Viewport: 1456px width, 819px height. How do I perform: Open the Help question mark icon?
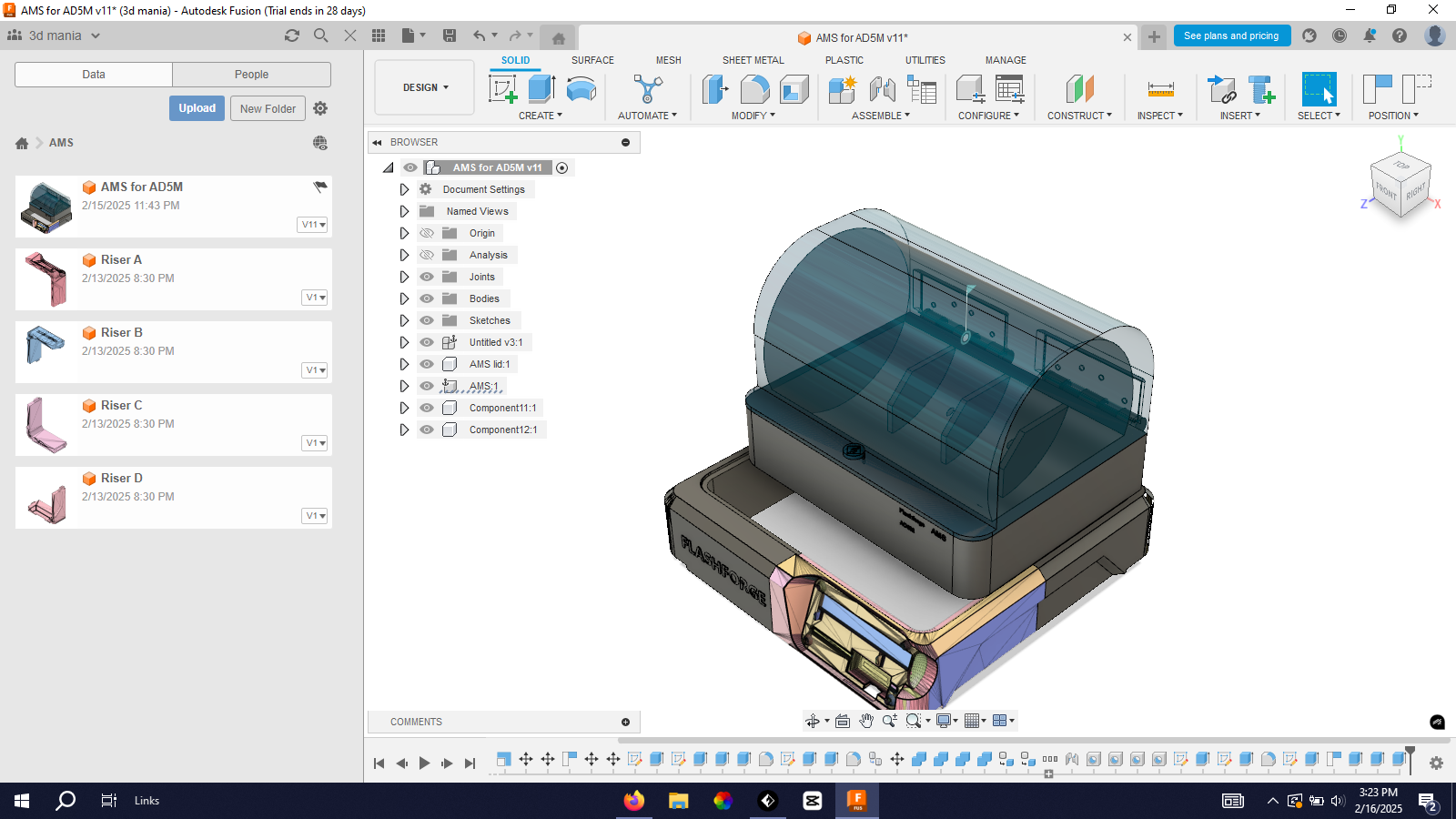click(1400, 35)
